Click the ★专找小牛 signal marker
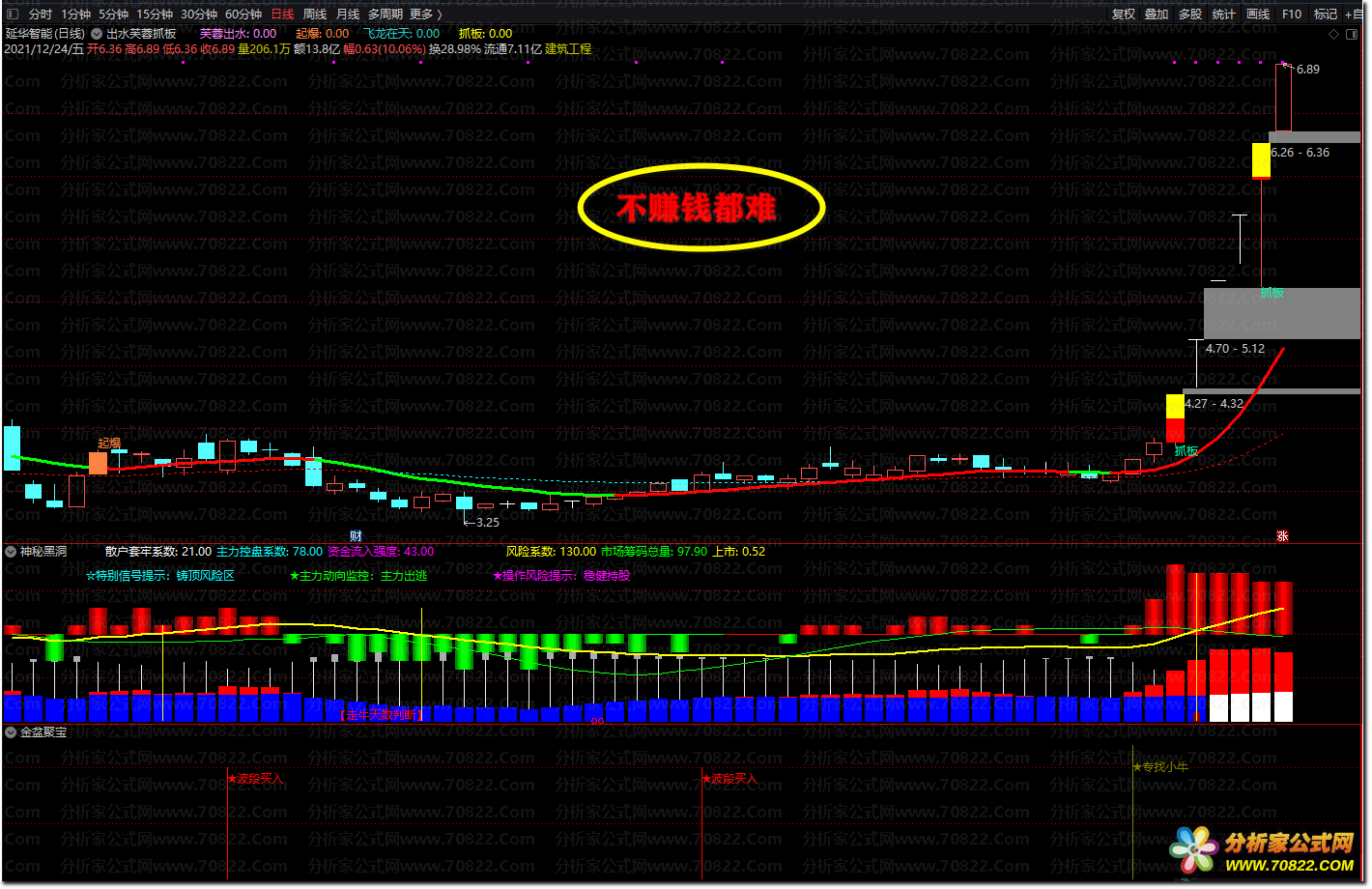Screen dimensions: 1372x889 (x=1160, y=767)
